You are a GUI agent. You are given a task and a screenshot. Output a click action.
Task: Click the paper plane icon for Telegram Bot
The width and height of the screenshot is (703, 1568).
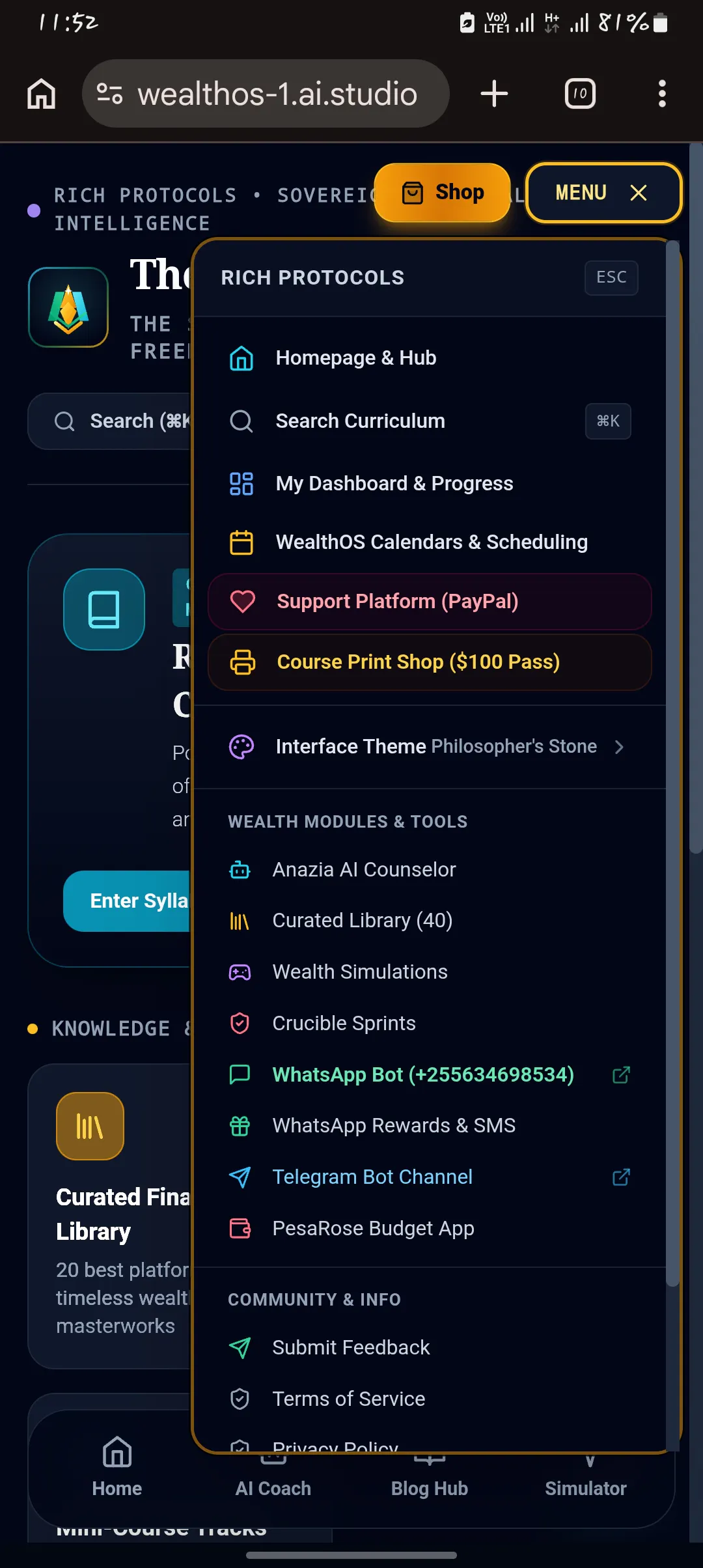(x=240, y=1177)
